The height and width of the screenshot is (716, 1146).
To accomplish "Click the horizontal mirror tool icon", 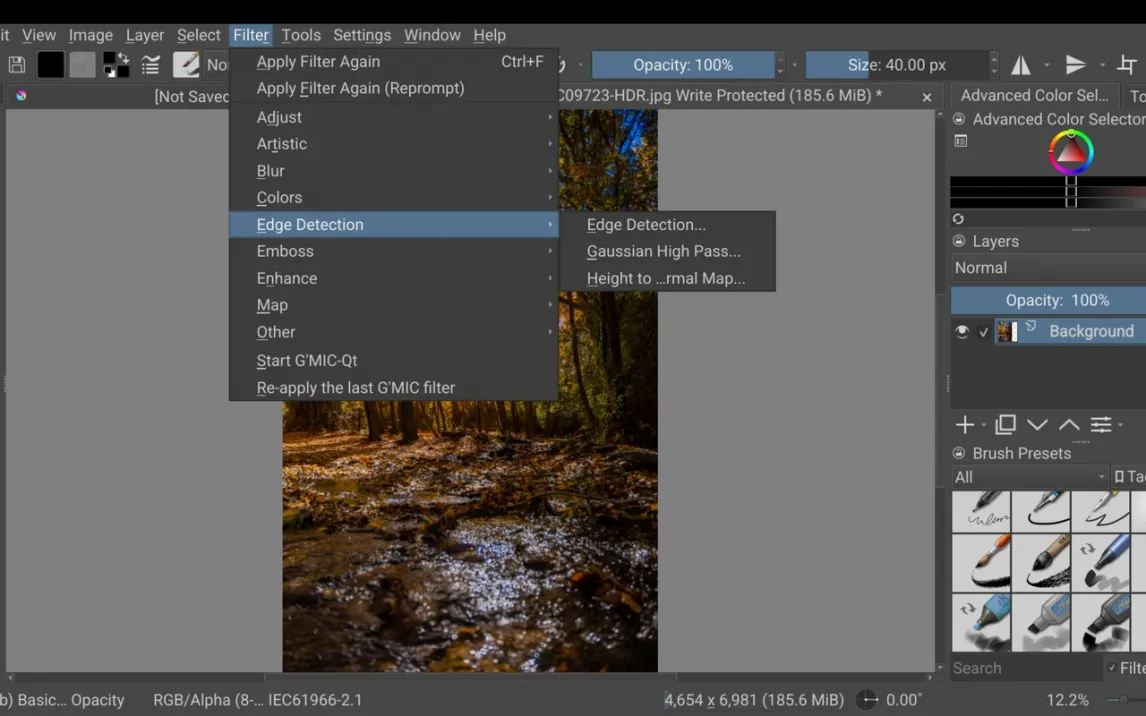I will pyautogui.click(x=1021, y=65).
